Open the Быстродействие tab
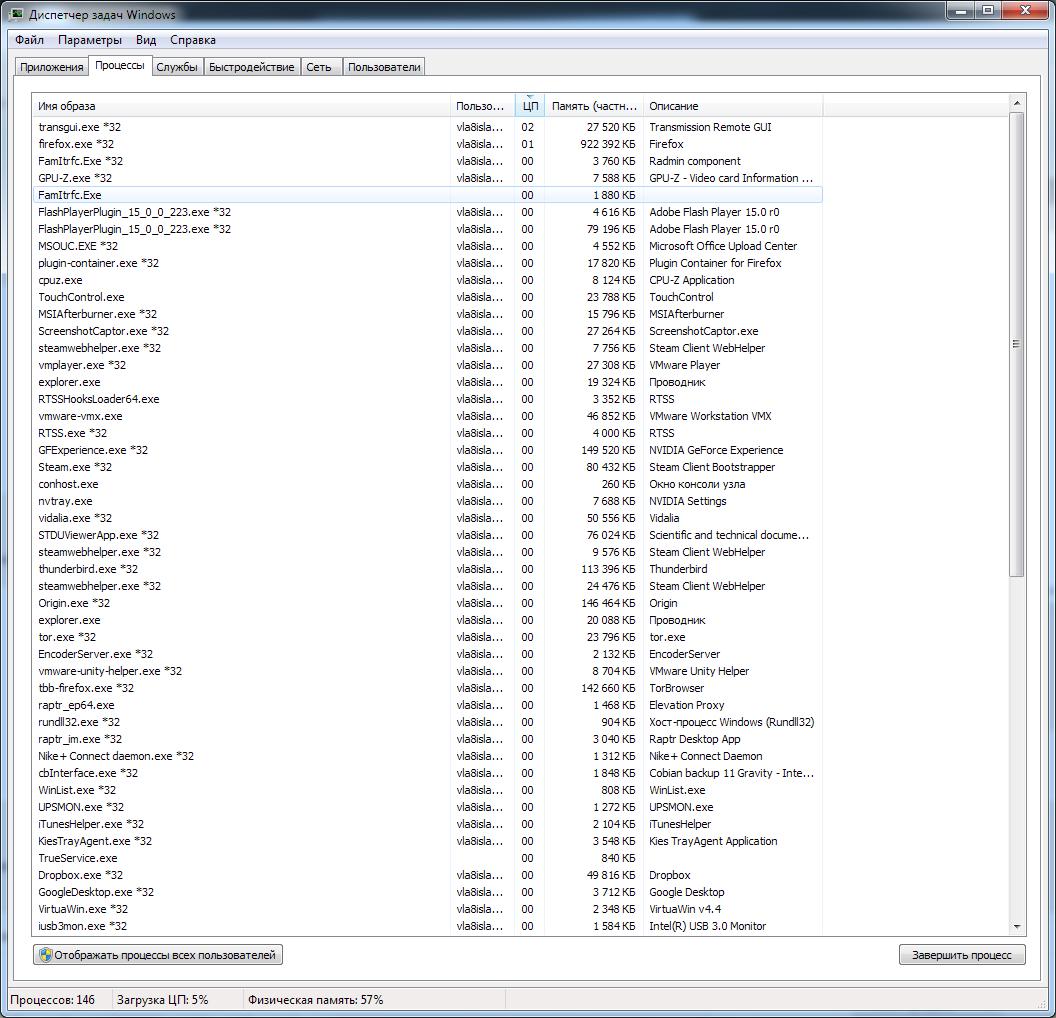This screenshot has width=1056, height=1018. (x=252, y=67)
